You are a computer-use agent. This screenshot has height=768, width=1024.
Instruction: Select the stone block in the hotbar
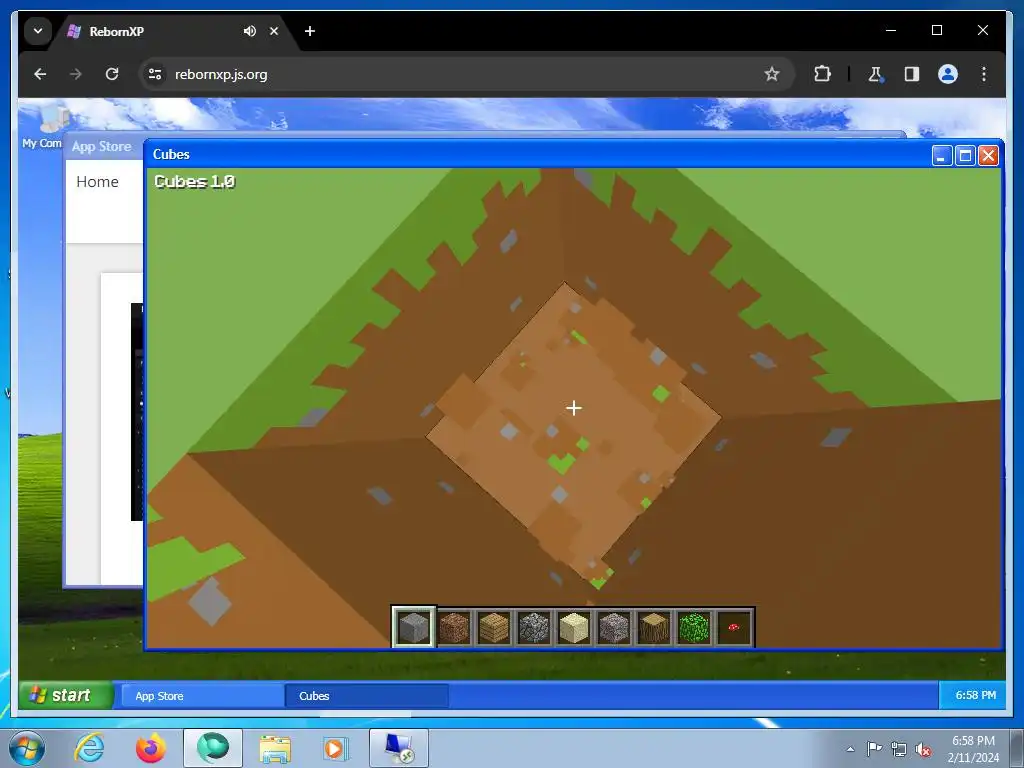click(x=413, y=627)
